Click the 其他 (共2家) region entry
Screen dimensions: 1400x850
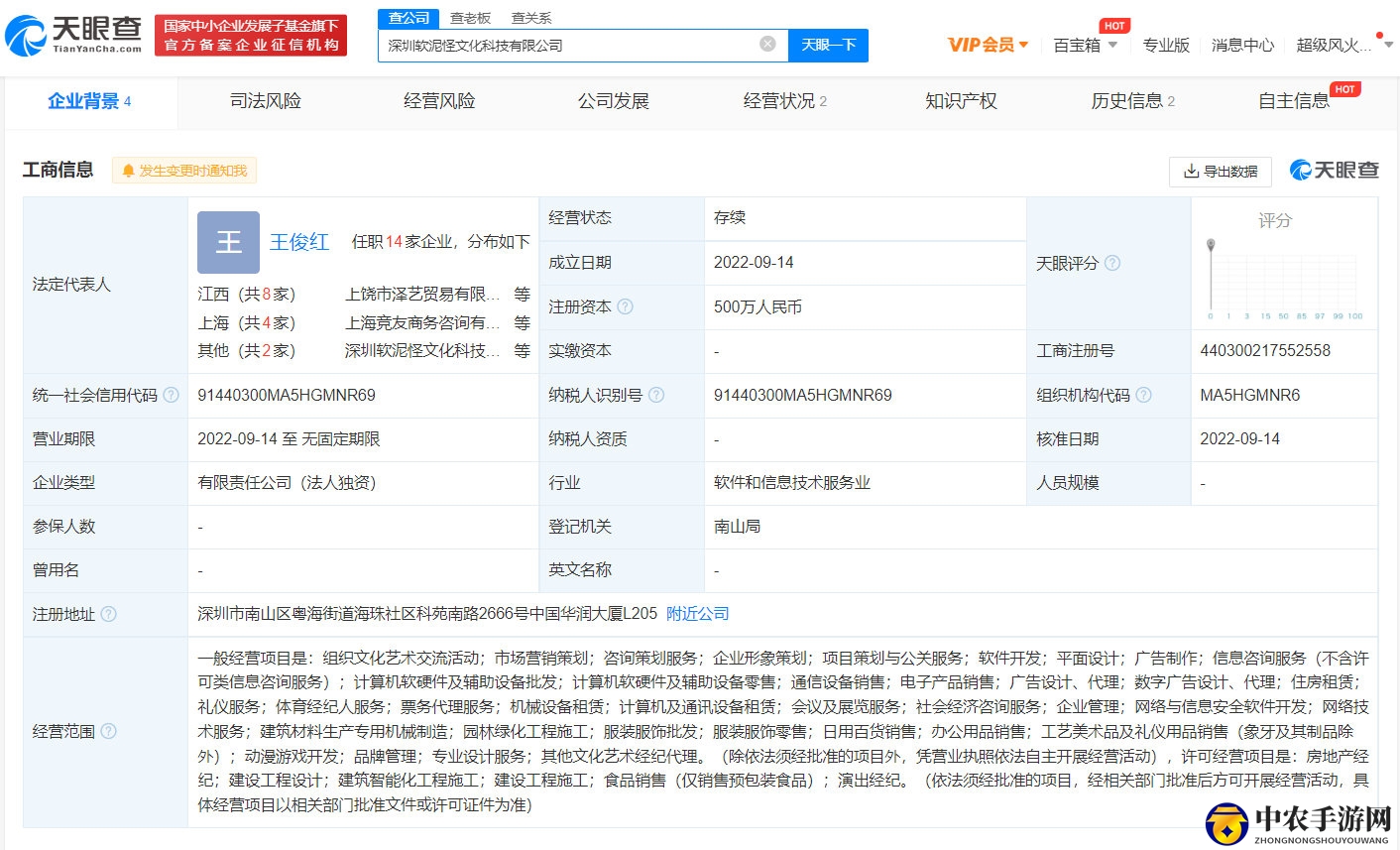(x=247, y=350)
